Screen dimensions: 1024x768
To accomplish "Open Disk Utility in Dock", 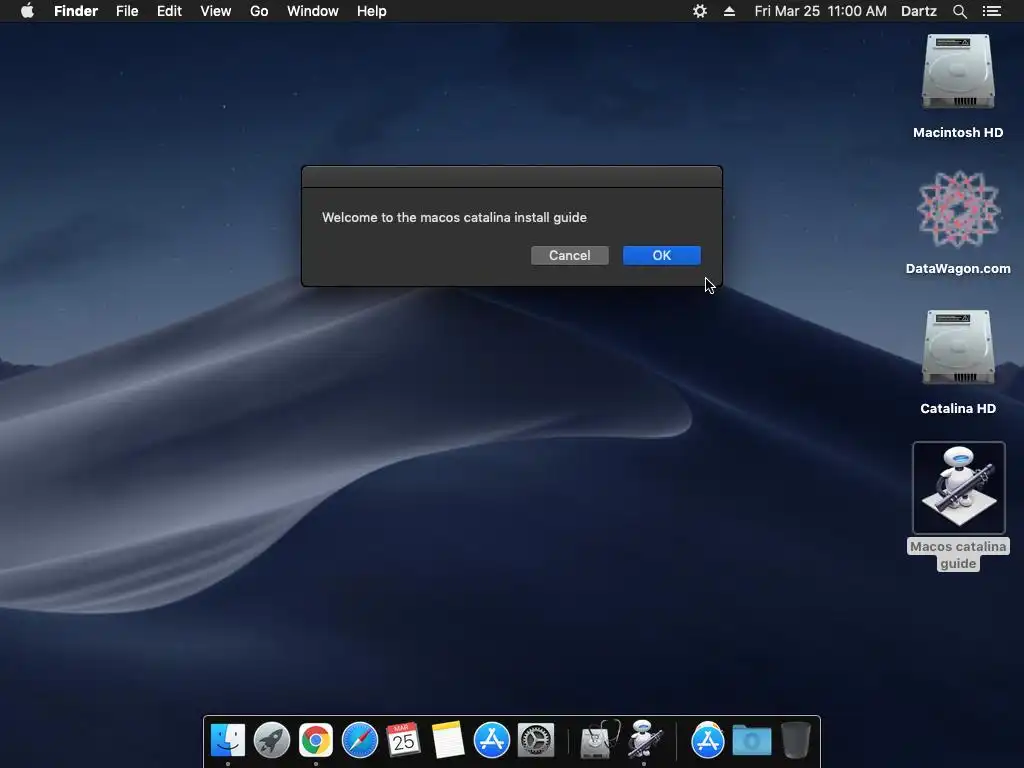I will point(600,740).
